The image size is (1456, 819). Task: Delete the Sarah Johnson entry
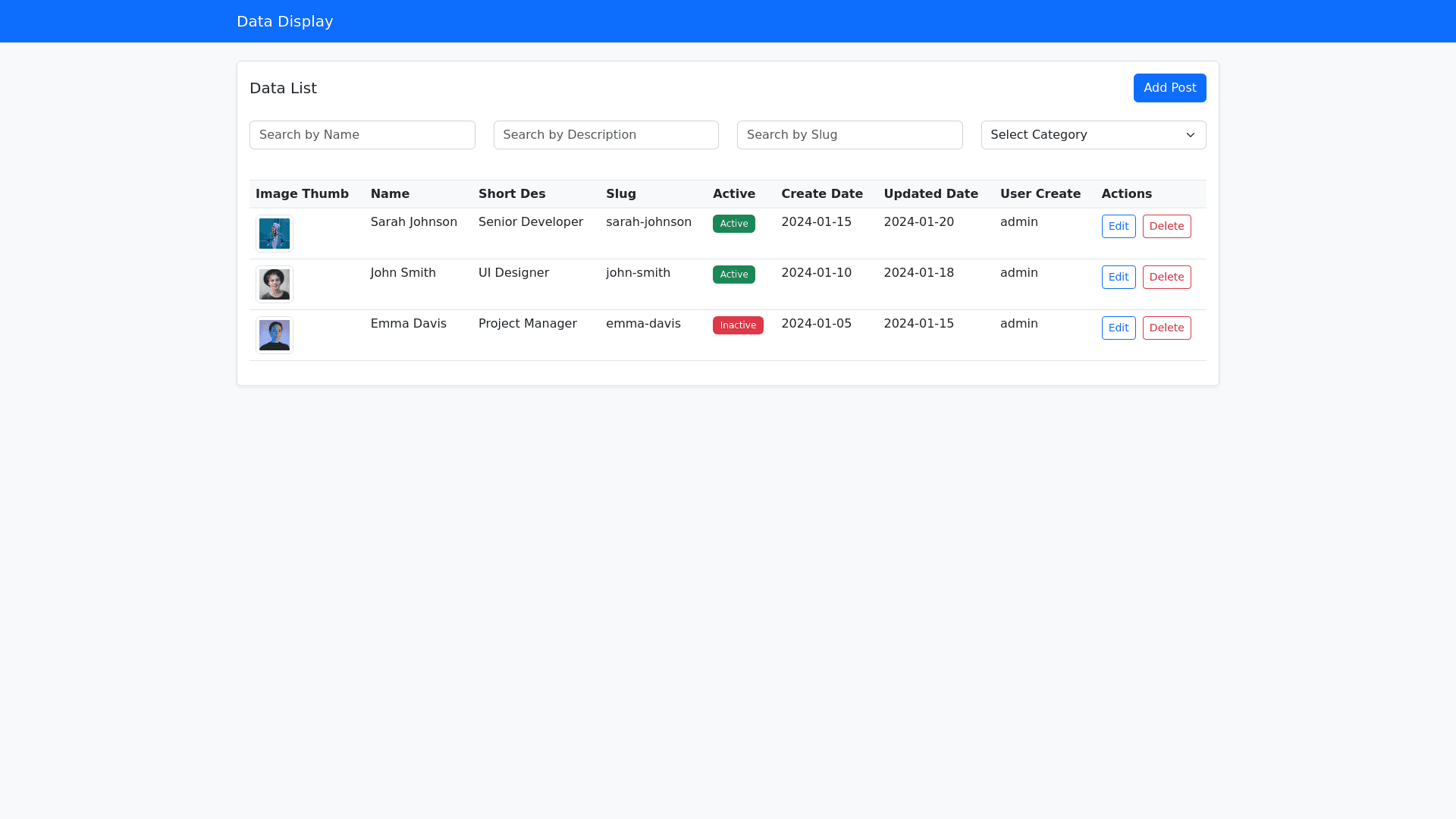click(x=1166, y=226)
